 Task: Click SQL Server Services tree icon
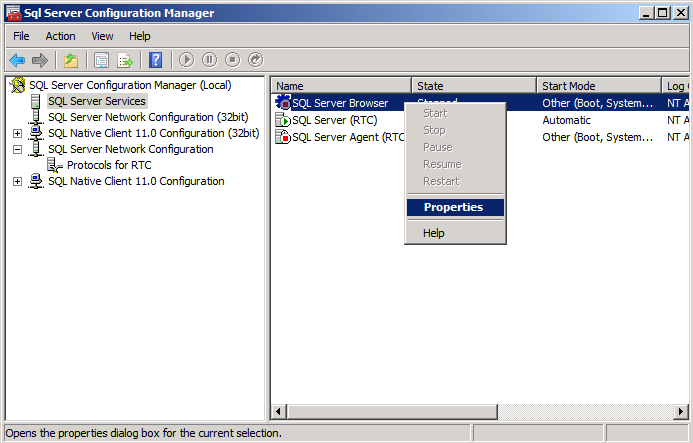pyautogui.click(x=36, y=101)
